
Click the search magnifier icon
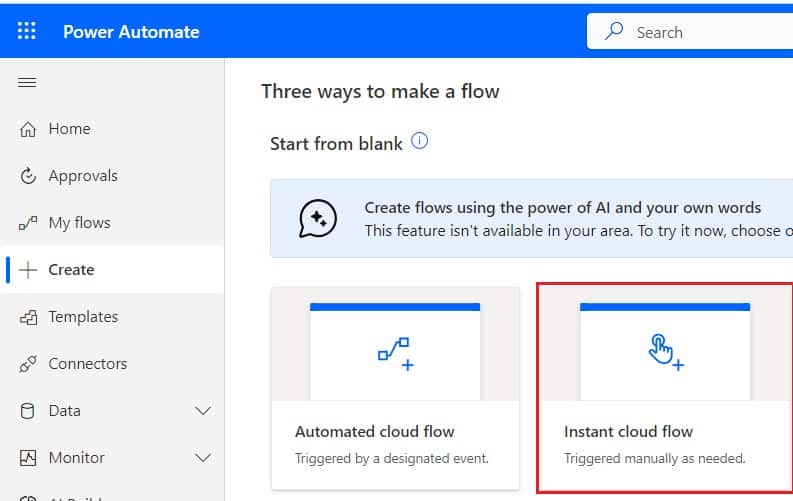614,31
